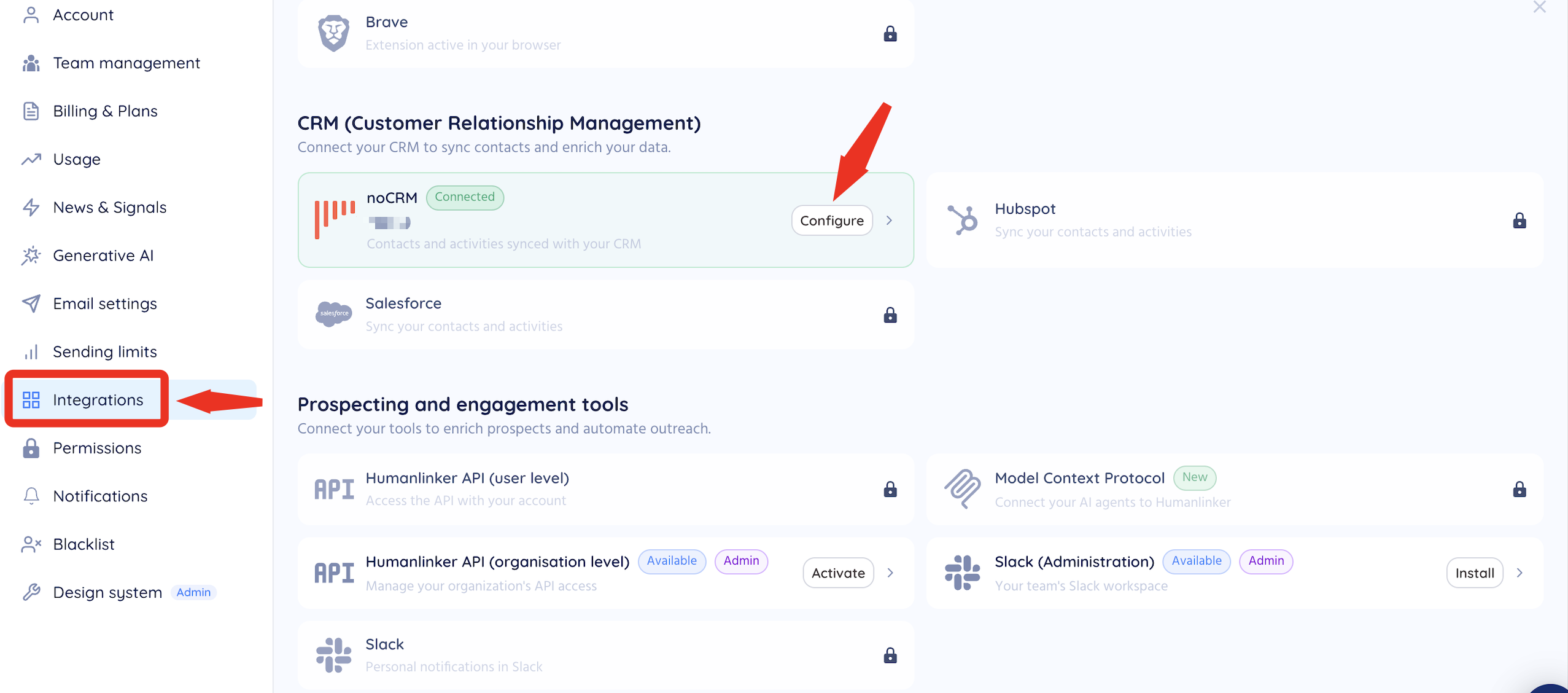The height and width of the screenshot is (693, 1568).
Task: Install Slack (Administration) integration
Action: click(x=1475, y=573)
